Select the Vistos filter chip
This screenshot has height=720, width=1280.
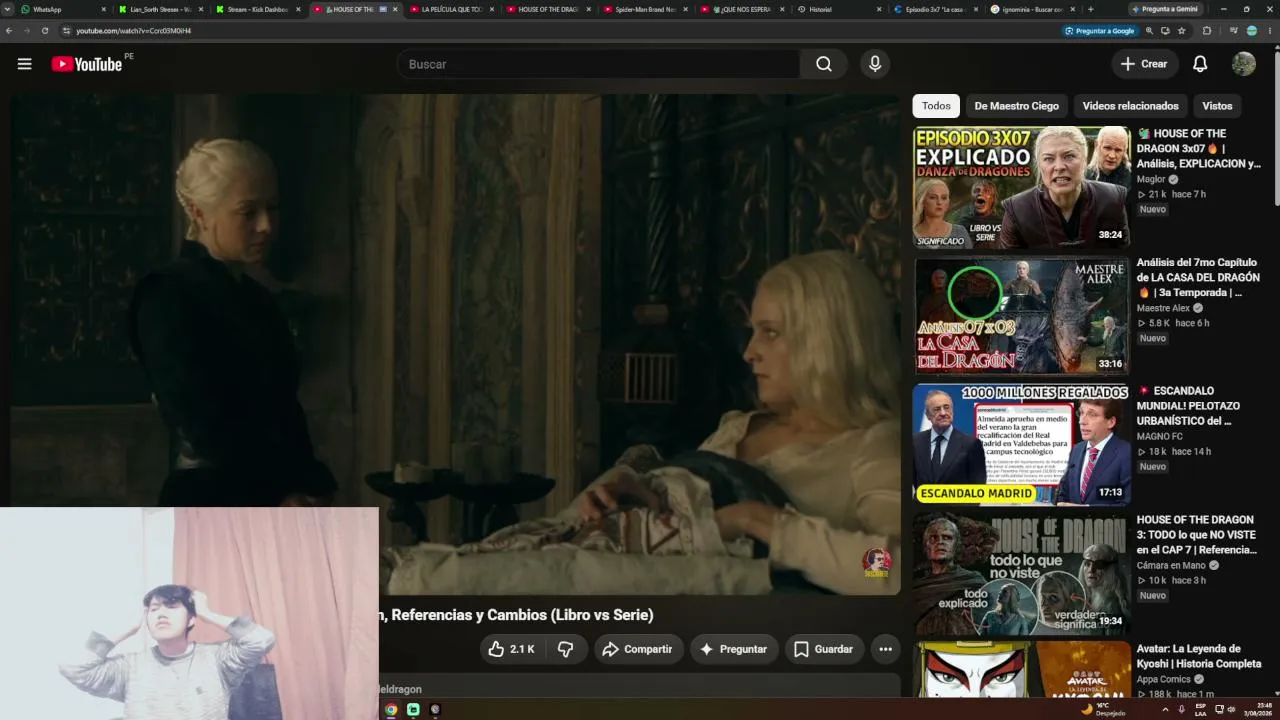point(1217,106)
